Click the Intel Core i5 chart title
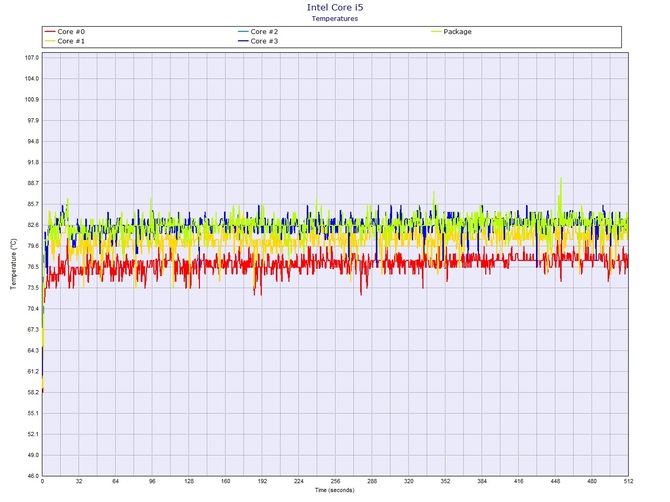 tap(335, 7)
